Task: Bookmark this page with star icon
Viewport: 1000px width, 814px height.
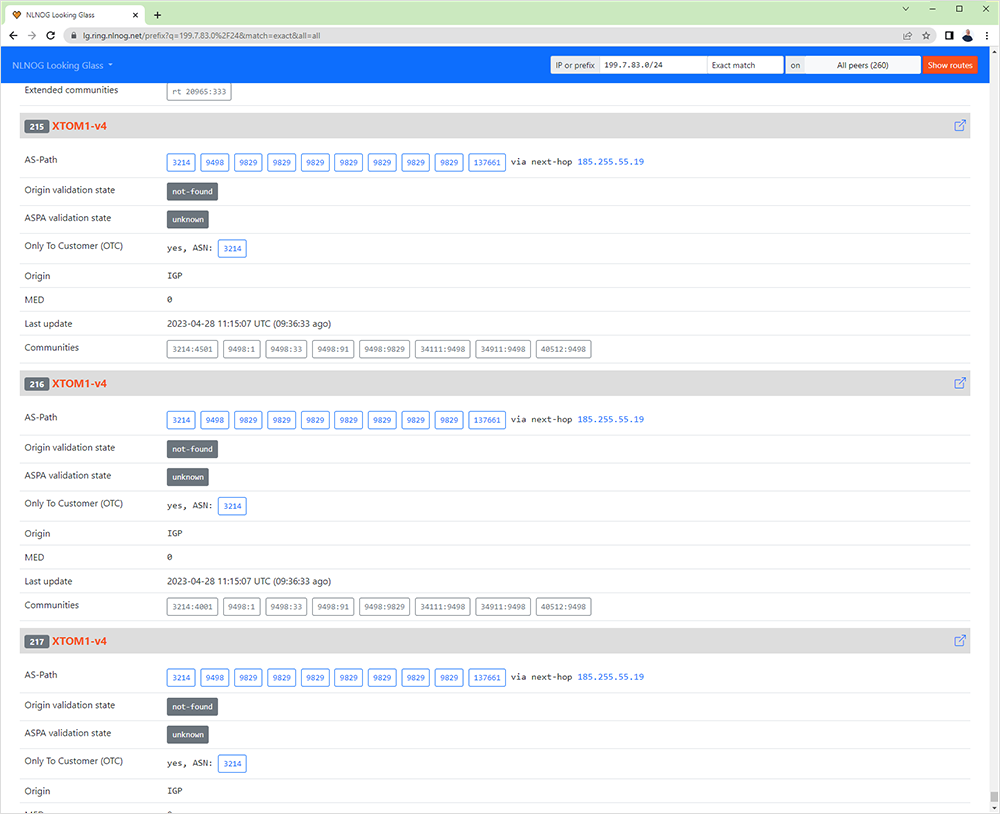Action: pyautogui.click(x=926, y=35)
